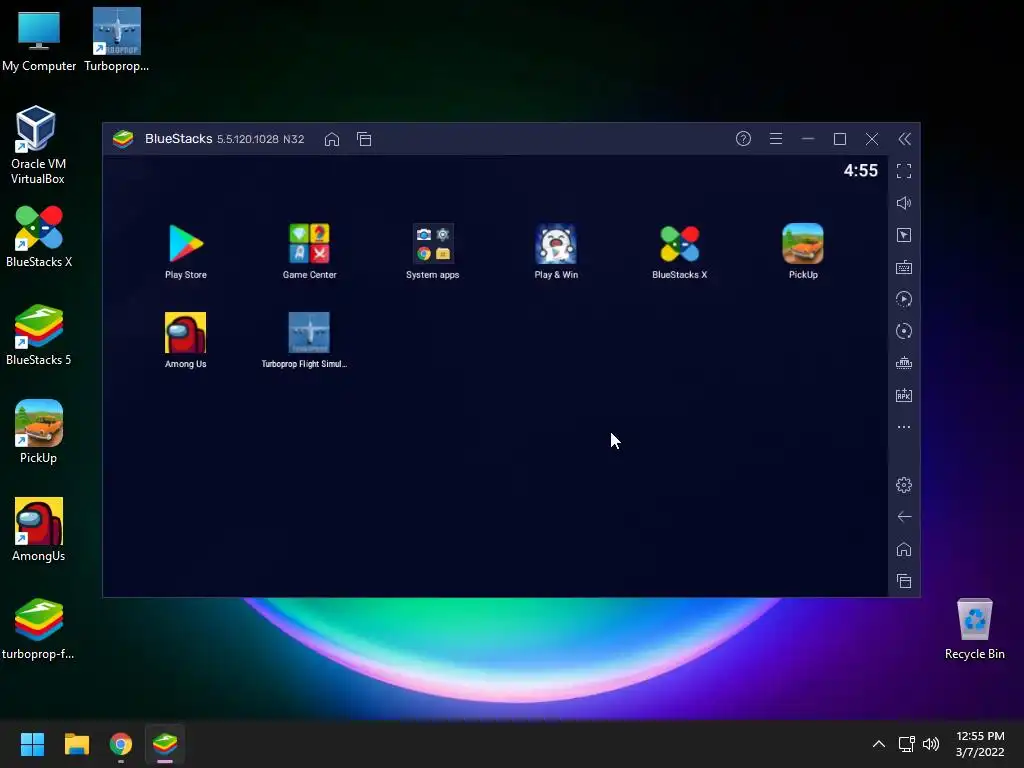Toggle full screen in BlueStacks sidebar

904,171
